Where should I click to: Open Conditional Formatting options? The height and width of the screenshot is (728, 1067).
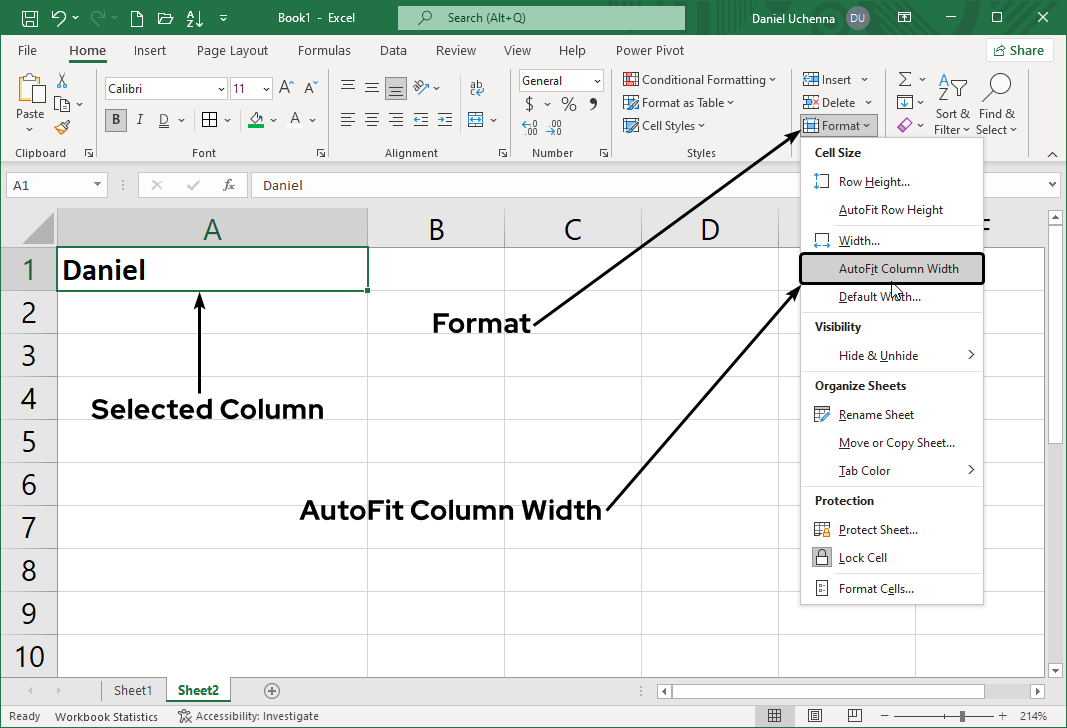(700, 79)
